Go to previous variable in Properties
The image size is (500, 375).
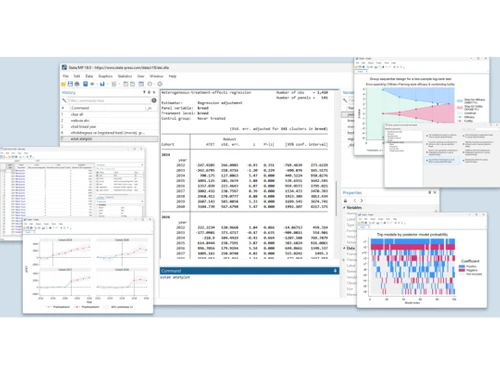click(355, 201)
